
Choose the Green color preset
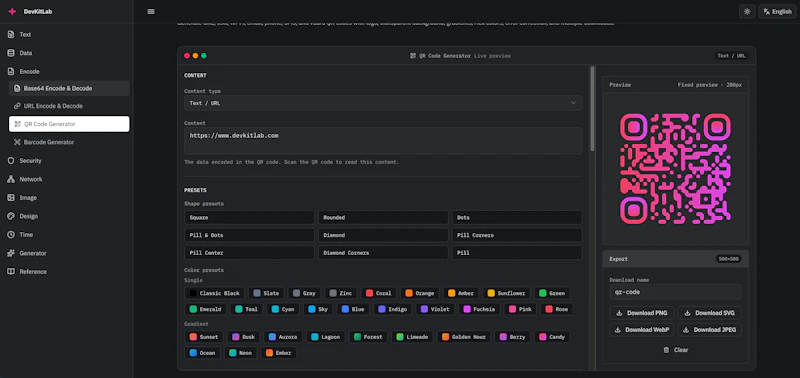coord(552,293)
